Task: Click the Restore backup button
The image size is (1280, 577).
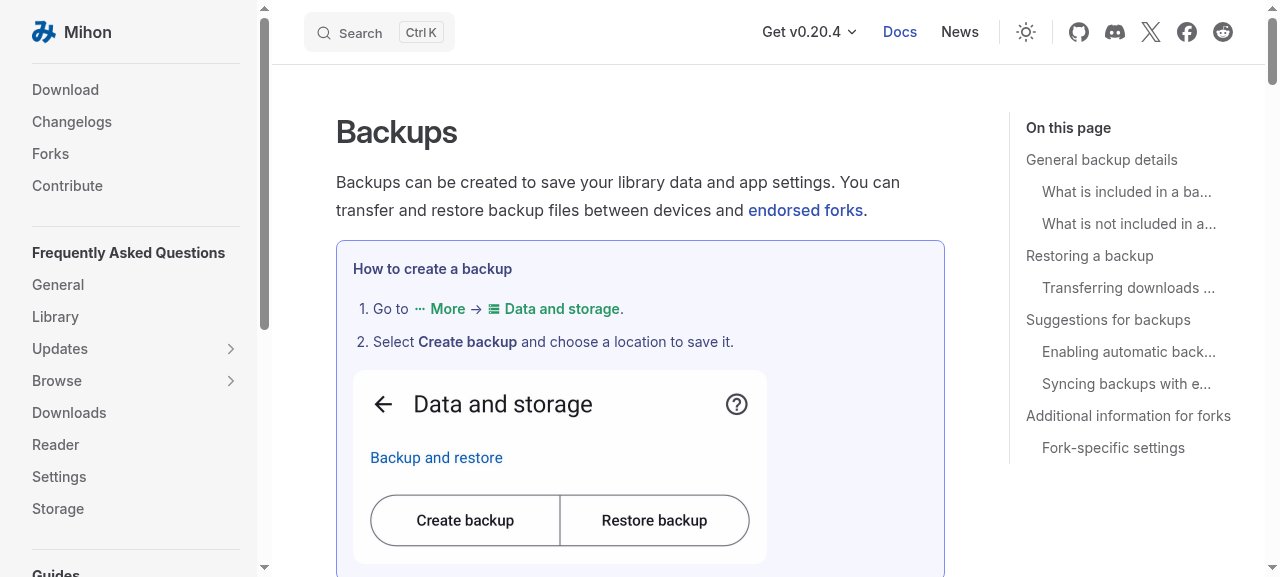Action: coord(654,520)
